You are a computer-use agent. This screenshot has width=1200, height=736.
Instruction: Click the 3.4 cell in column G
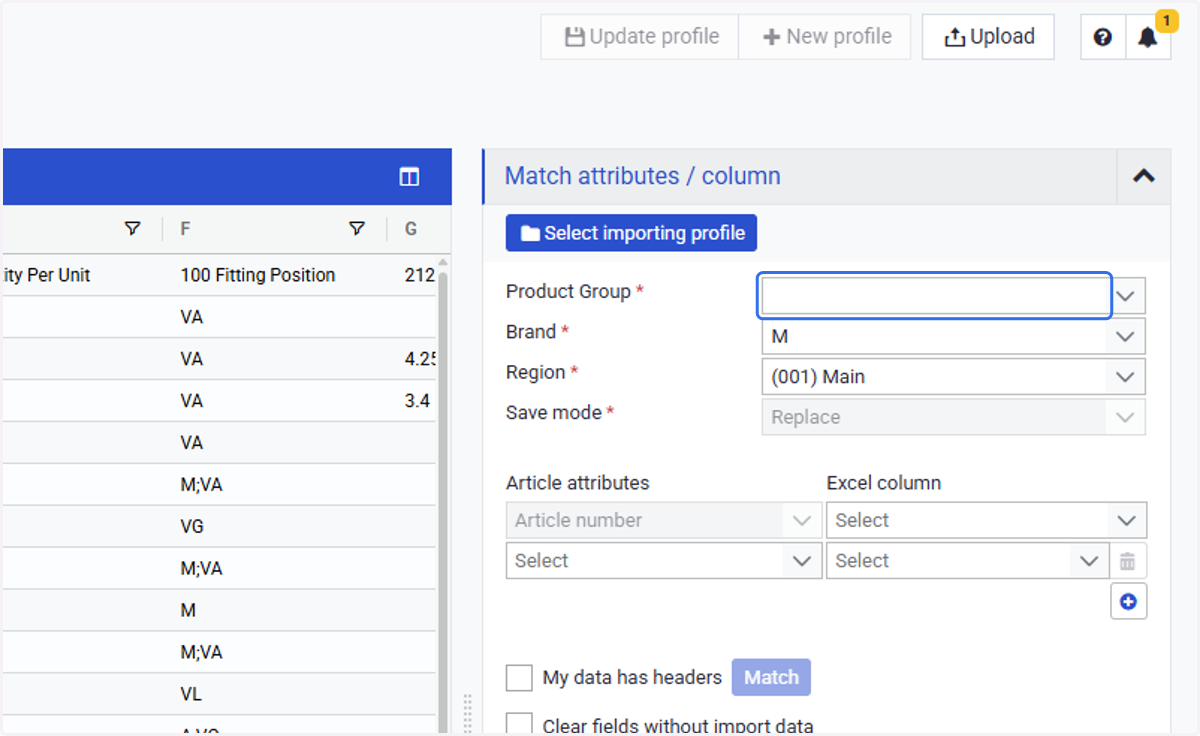coord(417,401)
